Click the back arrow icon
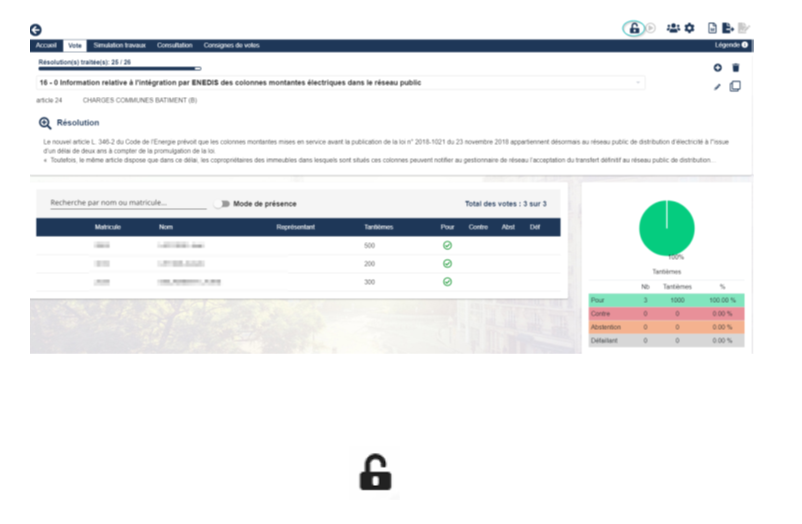 pos(37,31)
